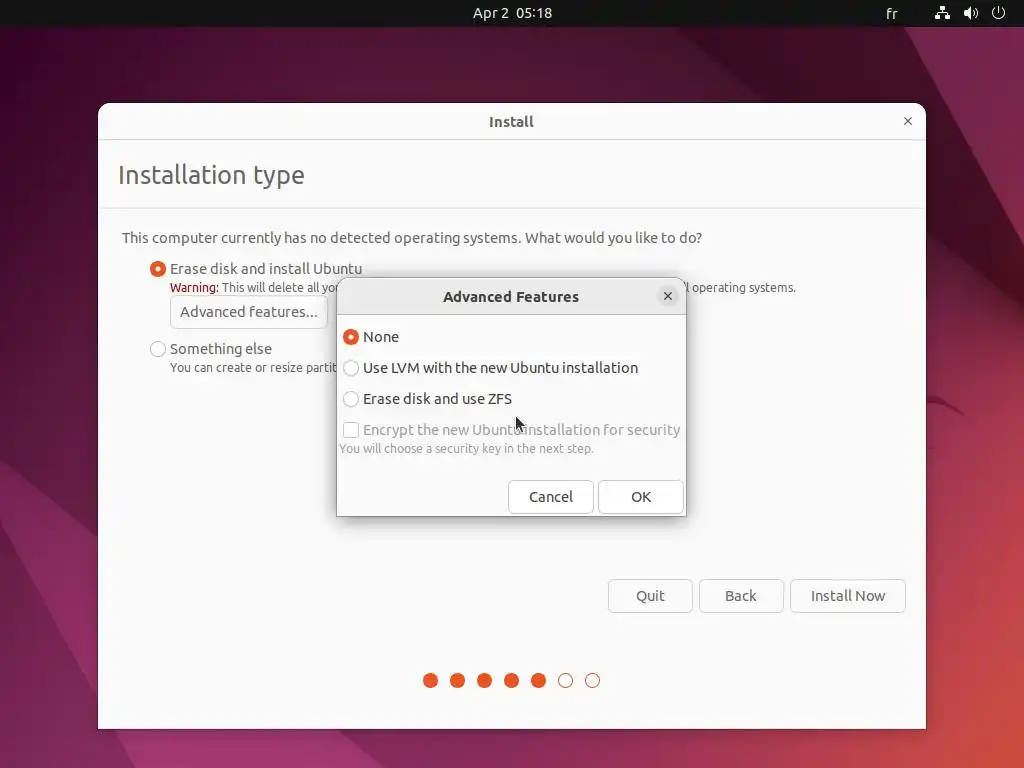Image resolution: width=1024 pixels, height=768 pixels.
Task: Open the Advanced features... button
Action: pyautogui.click(x=249, y=312)
